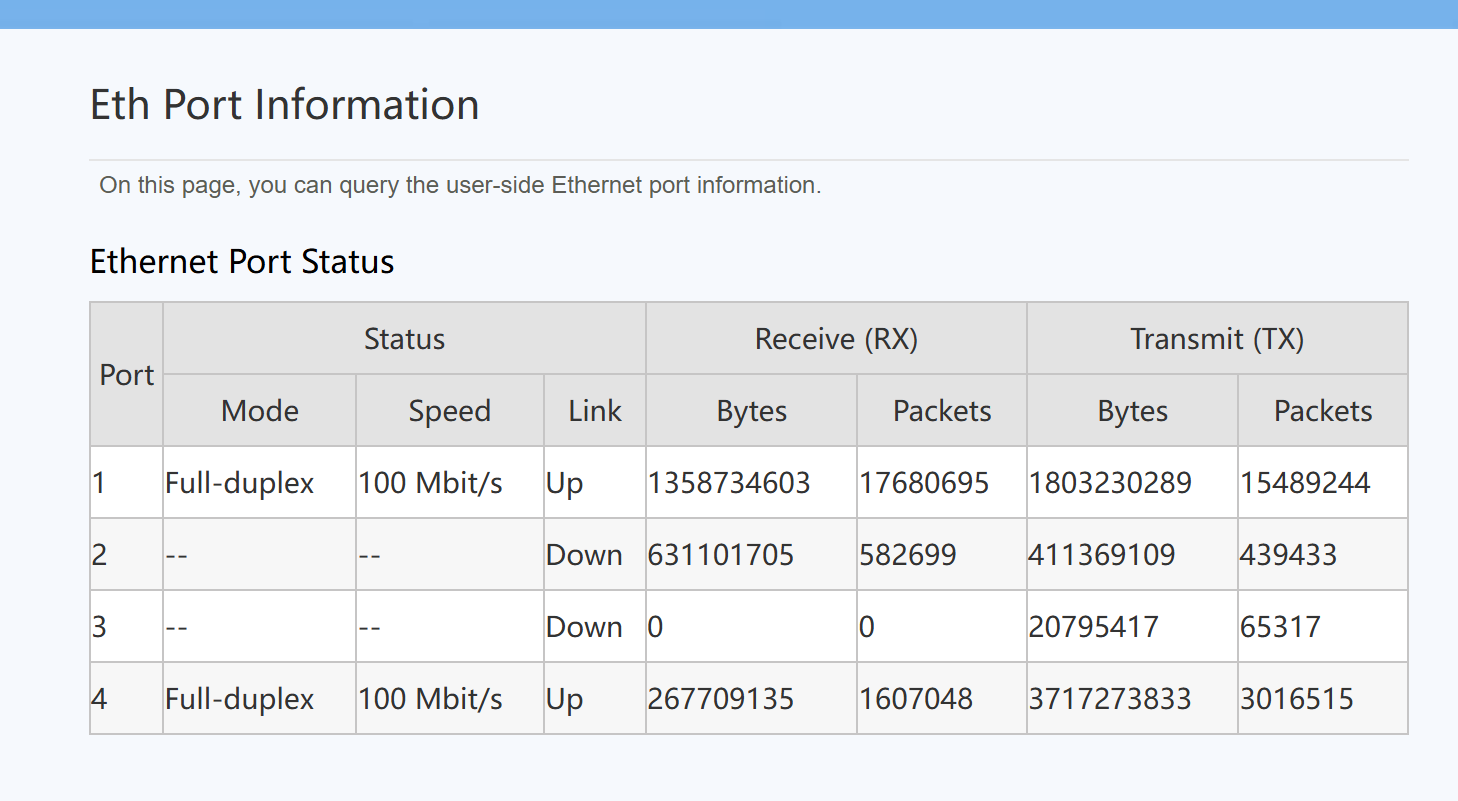The width and height of the screenshot is (1458, 801).
Task: Select TX packets value "3016515"
Action: [x=1323, y=699]
